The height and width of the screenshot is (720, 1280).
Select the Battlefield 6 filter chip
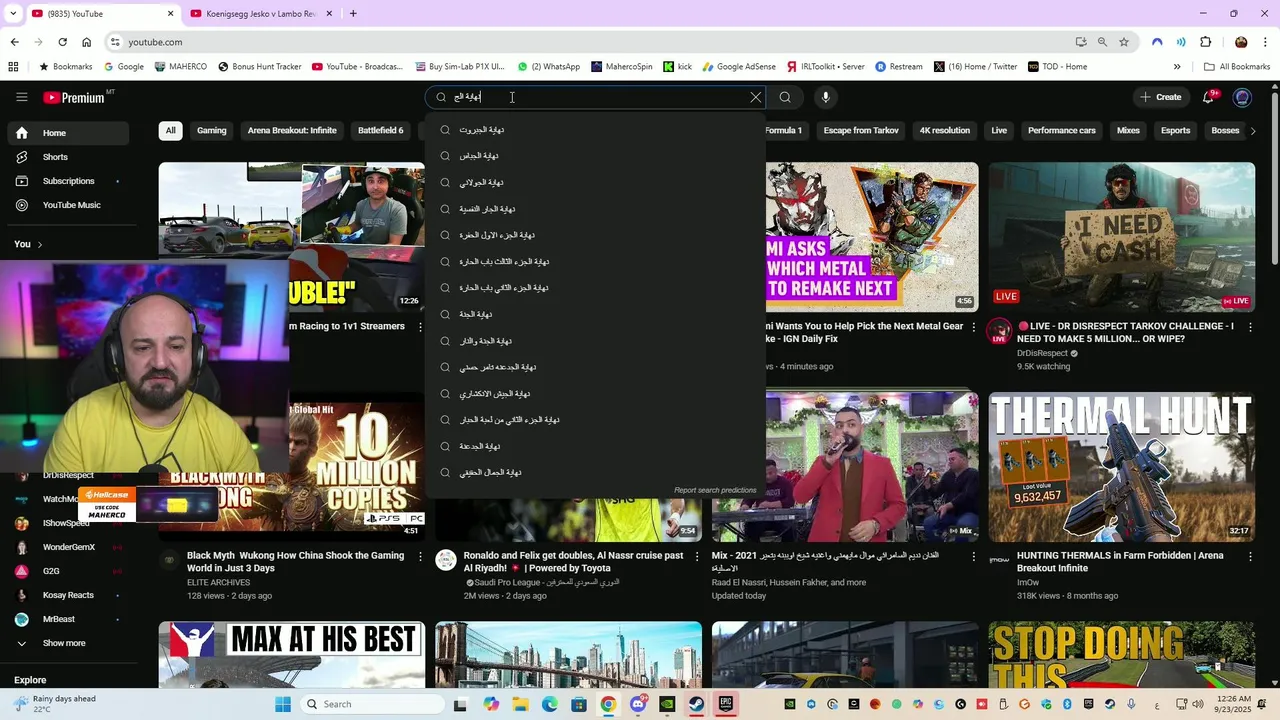click(380, 130)
